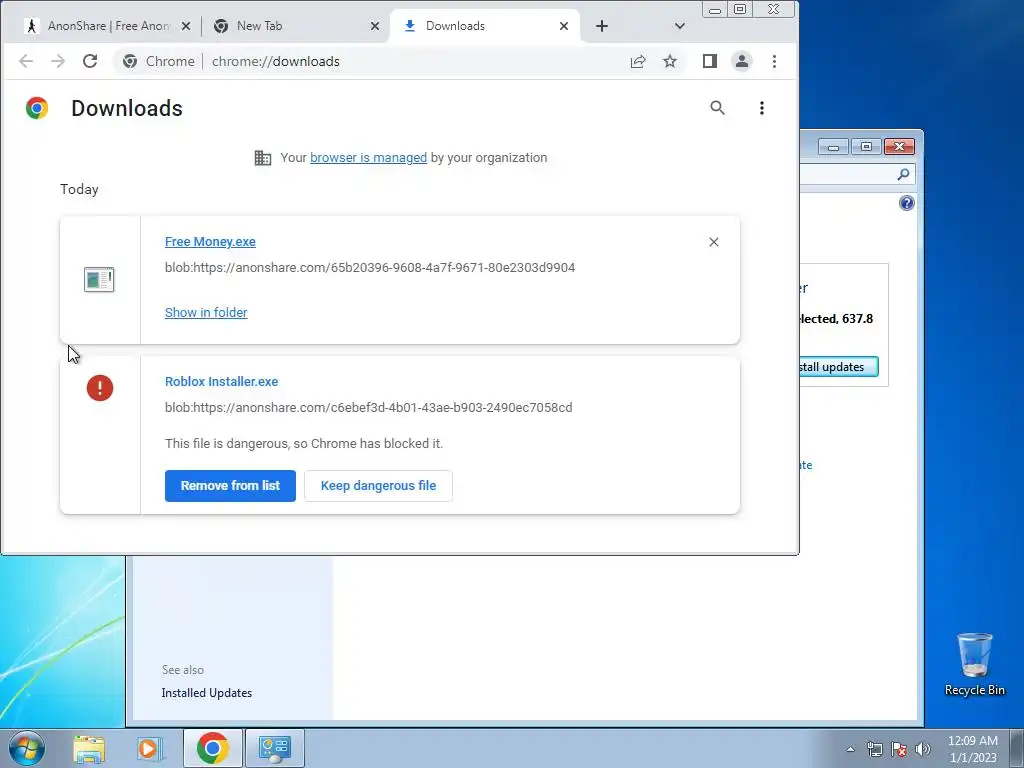The width and height of the screenshot is (1024, 768).
Task: Open the Downloads page three-dot more actions
Action: point(761,108)
